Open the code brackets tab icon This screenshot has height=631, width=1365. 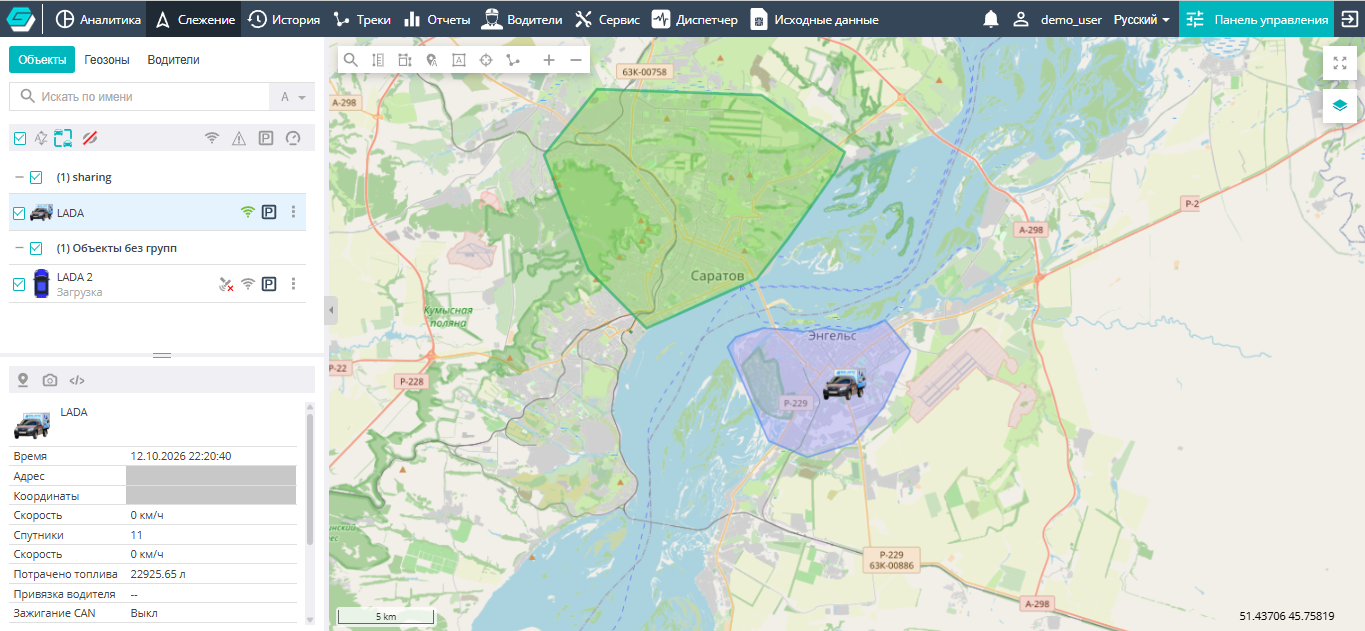[77, 380]
